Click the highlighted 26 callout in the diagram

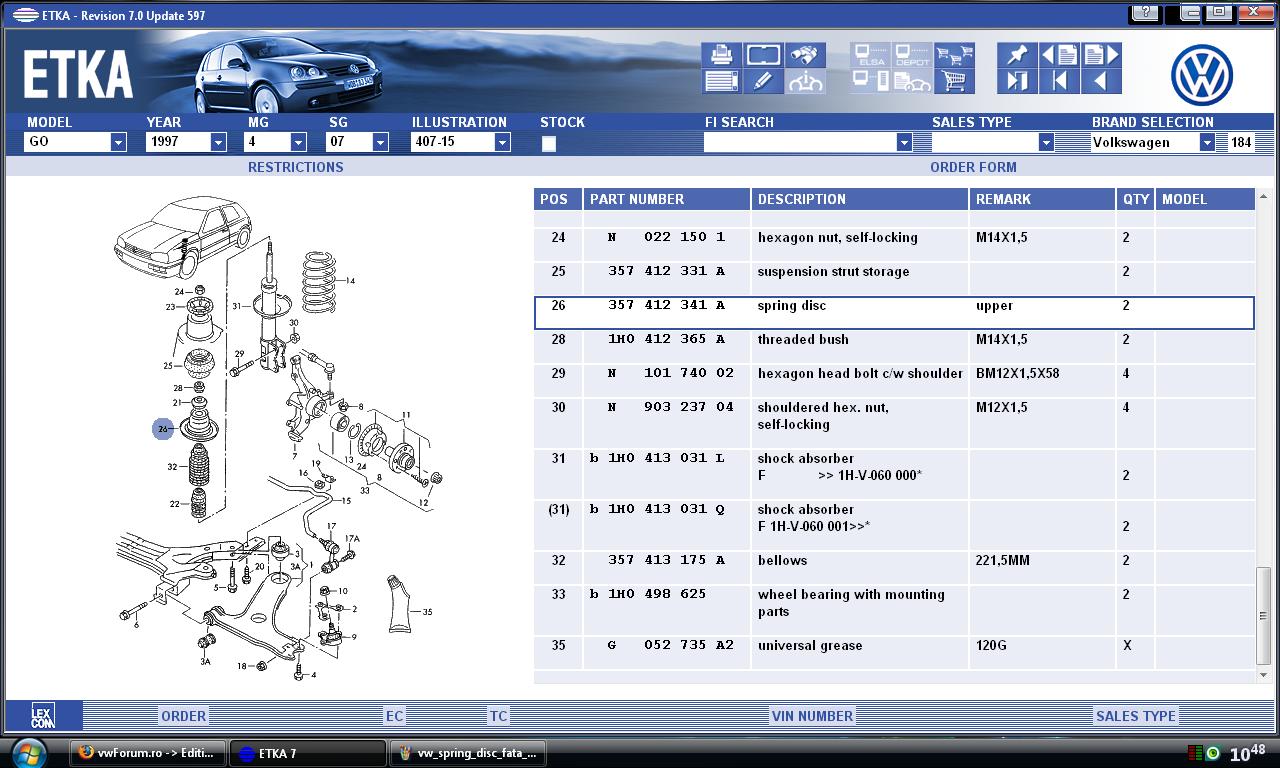pyautogui.click(x=163, y=429)
